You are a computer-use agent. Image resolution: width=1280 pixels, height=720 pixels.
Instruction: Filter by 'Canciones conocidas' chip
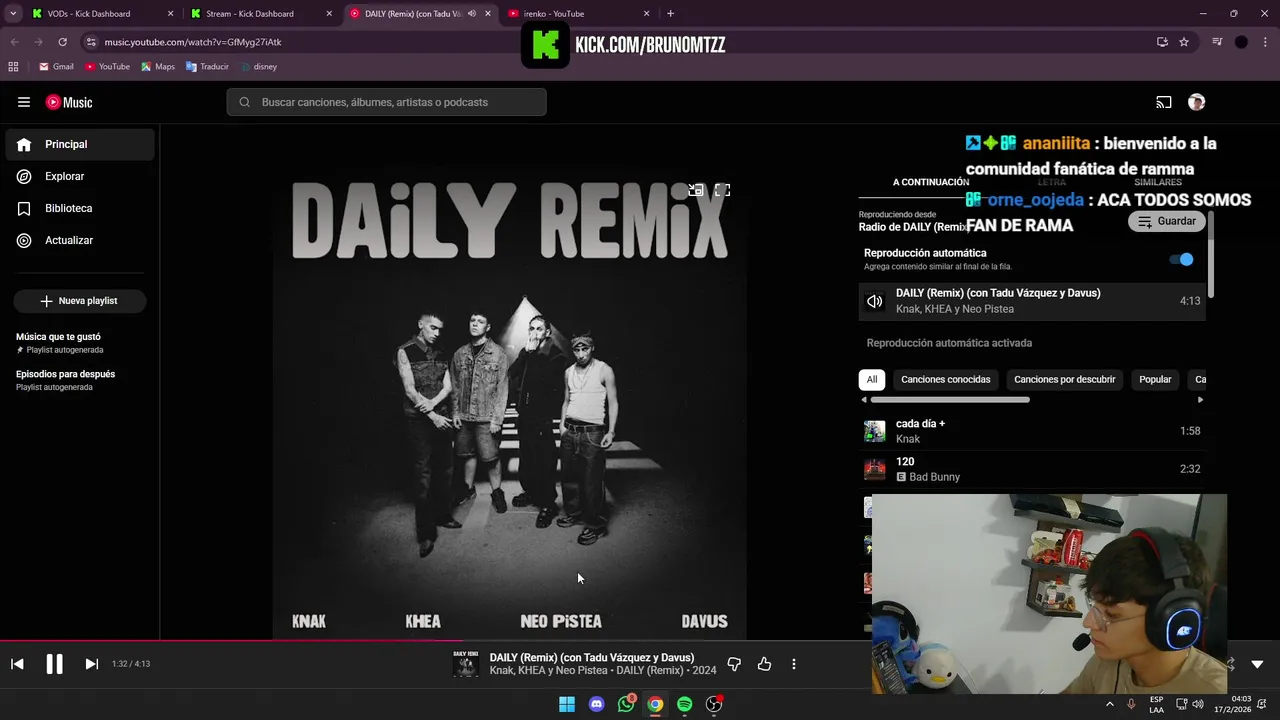tap(946, 379)
